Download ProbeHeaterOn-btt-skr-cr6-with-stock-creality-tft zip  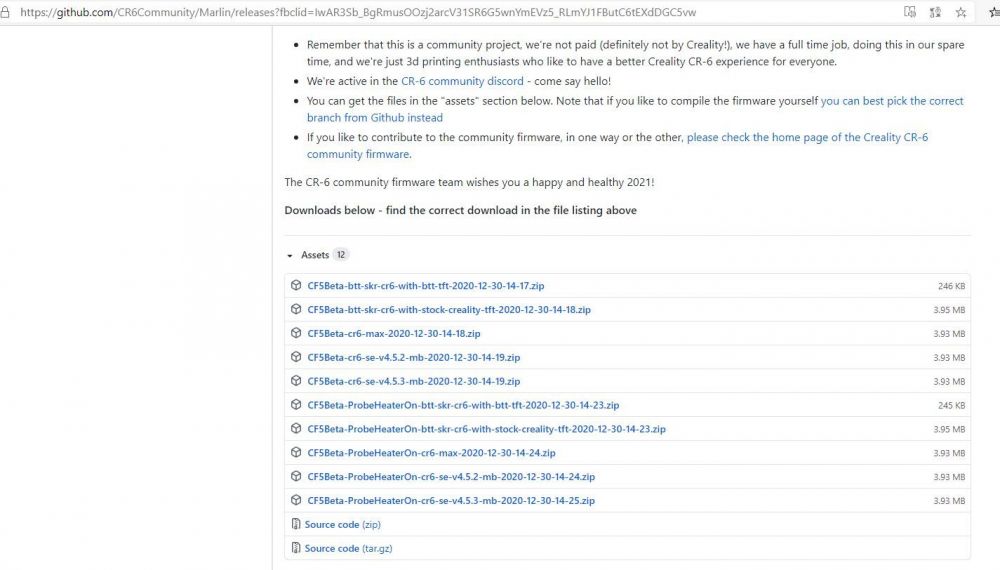(486, 429)
